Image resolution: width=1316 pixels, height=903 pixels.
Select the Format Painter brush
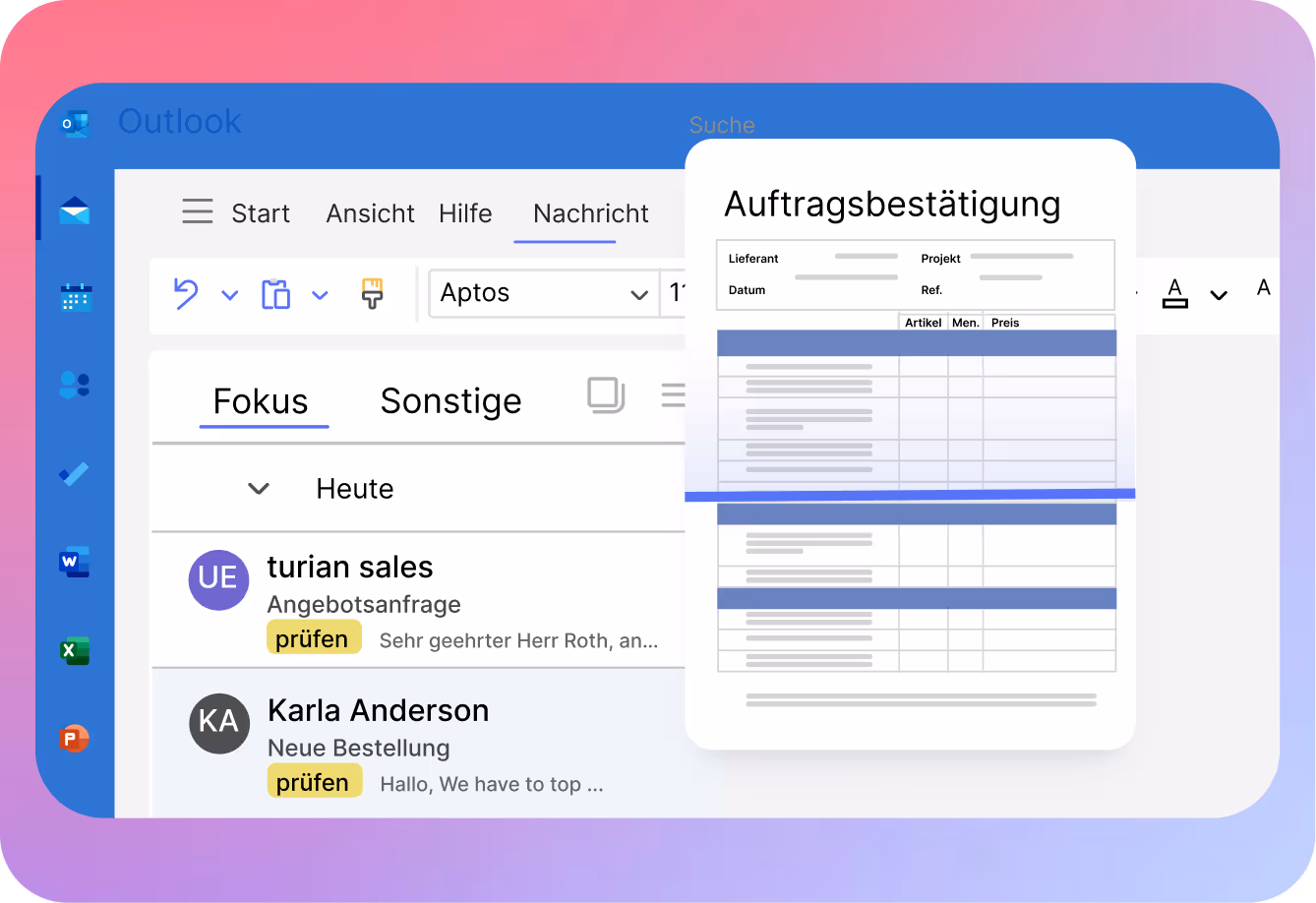click(372, 293)
